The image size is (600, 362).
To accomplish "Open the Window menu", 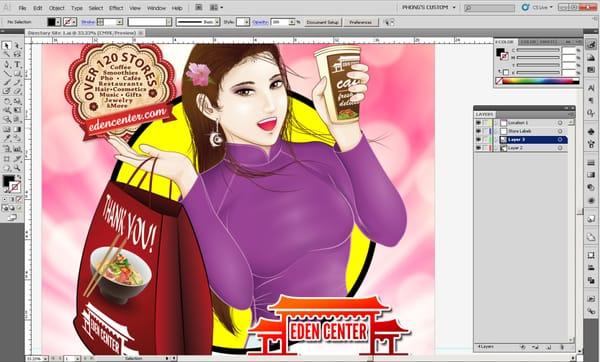I will (157, 8).
